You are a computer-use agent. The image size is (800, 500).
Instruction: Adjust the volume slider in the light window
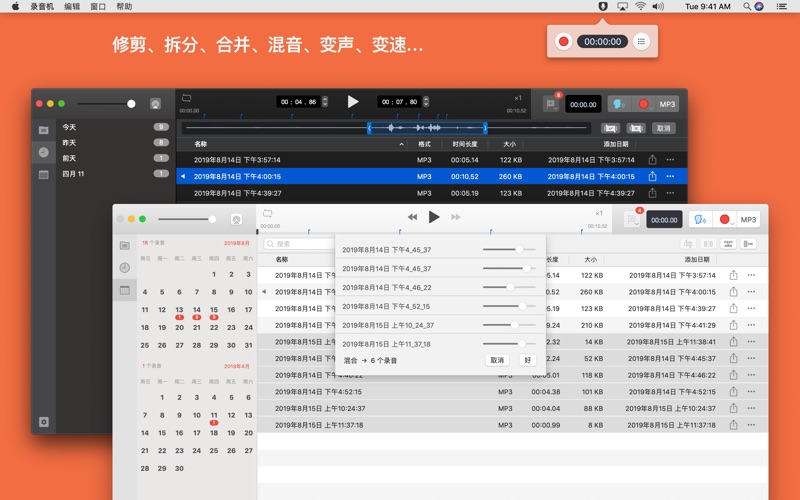(x=187, y=219)
